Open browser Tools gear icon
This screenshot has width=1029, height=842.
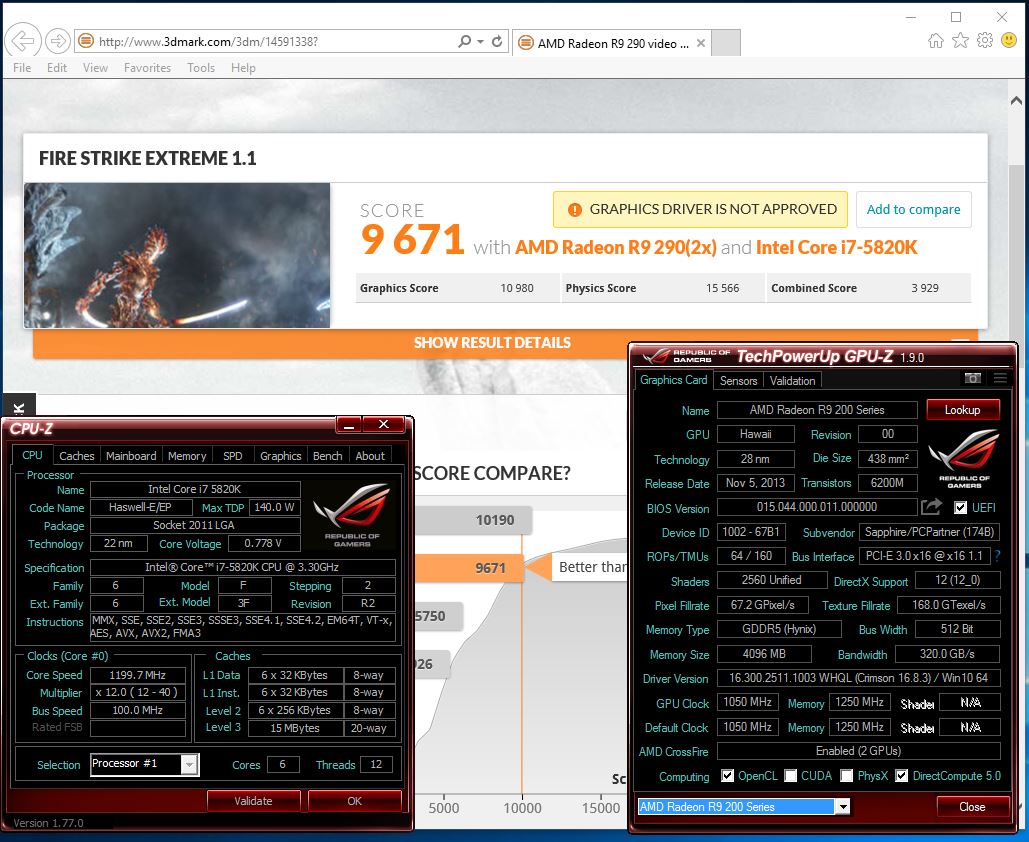[984, 41]
